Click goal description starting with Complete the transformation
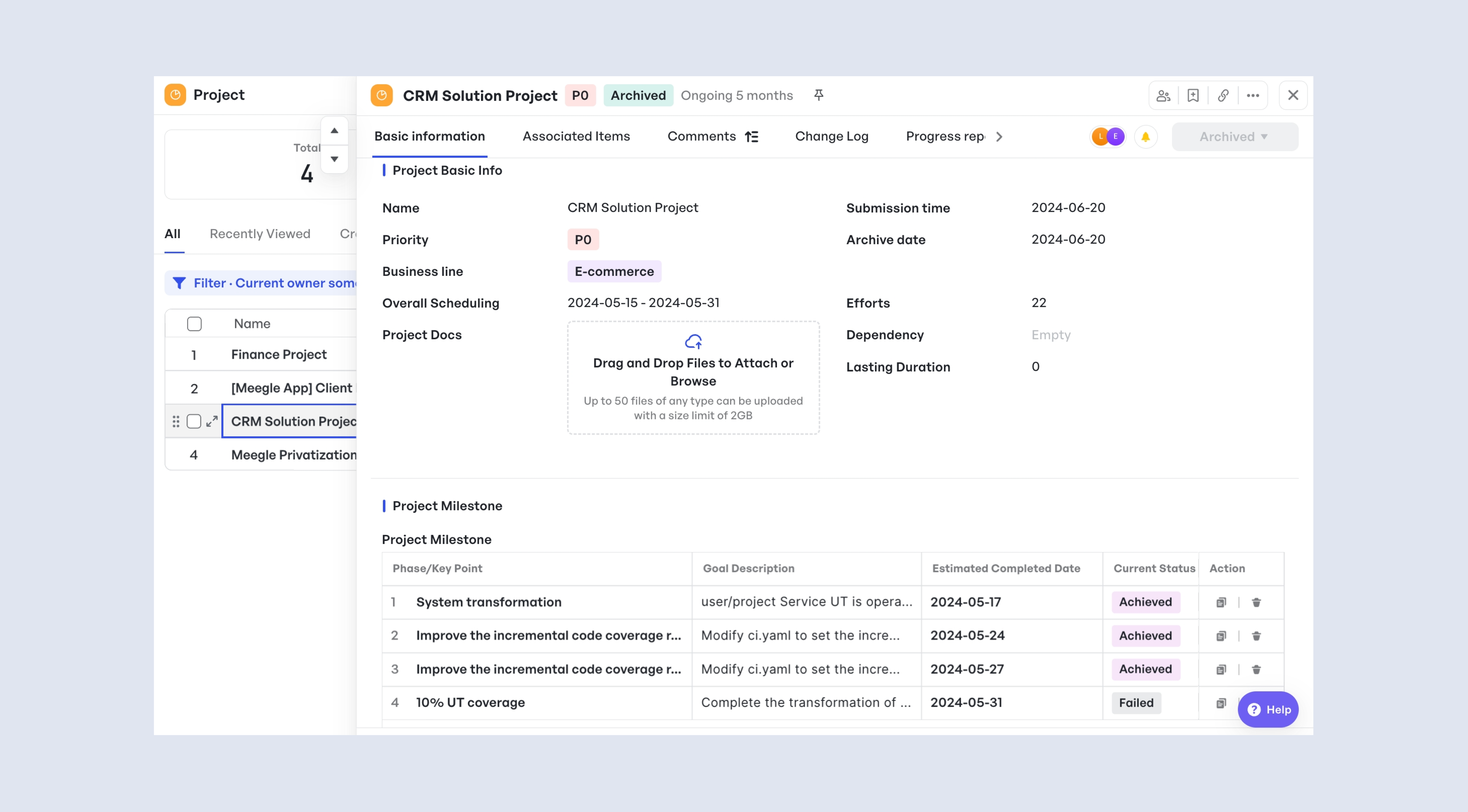Viewport: 1468px width, 812px height. coord(806,703)
